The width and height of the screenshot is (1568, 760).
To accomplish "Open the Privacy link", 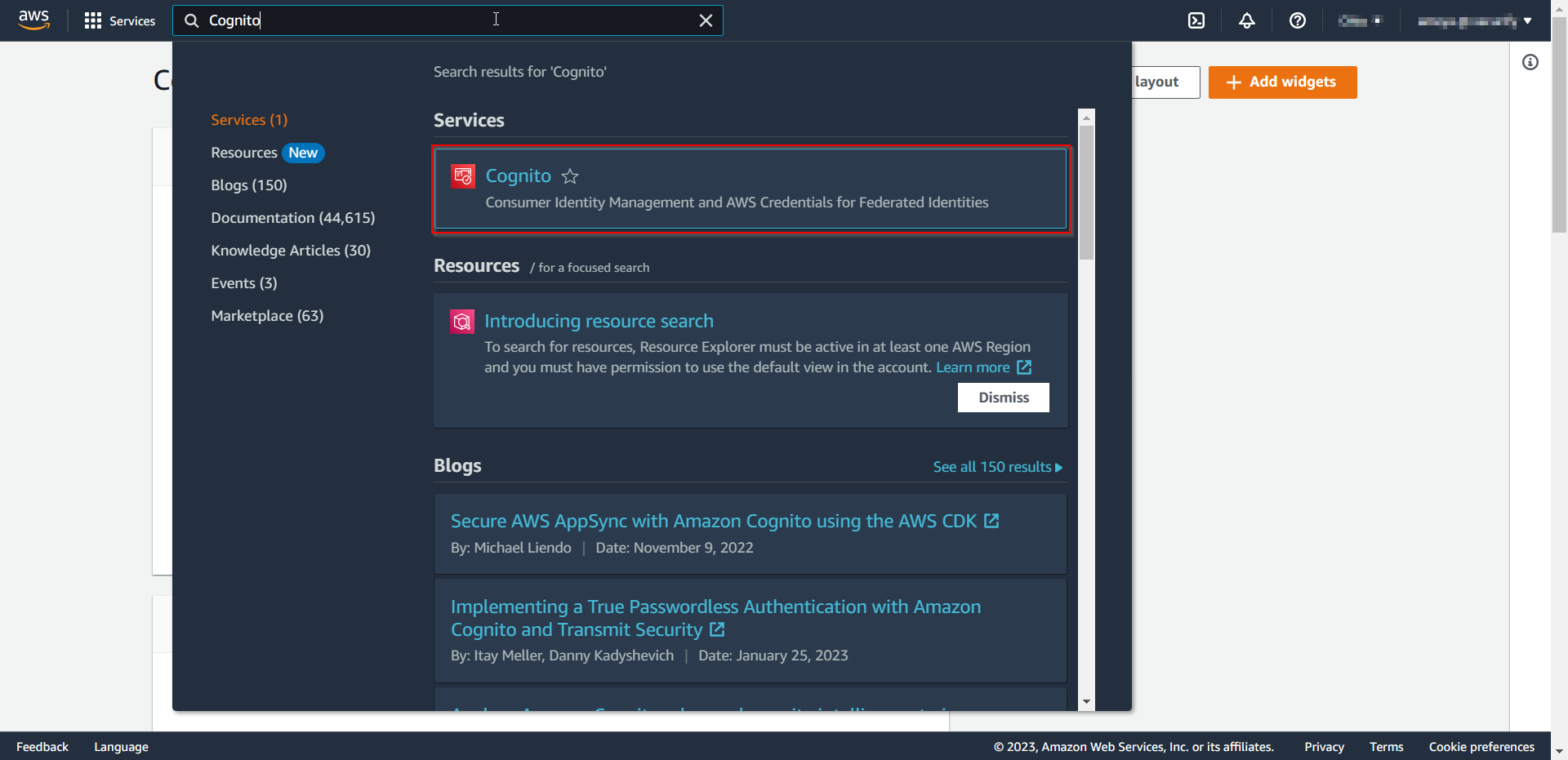I will pyautogui.click(x=1324, y=747).
